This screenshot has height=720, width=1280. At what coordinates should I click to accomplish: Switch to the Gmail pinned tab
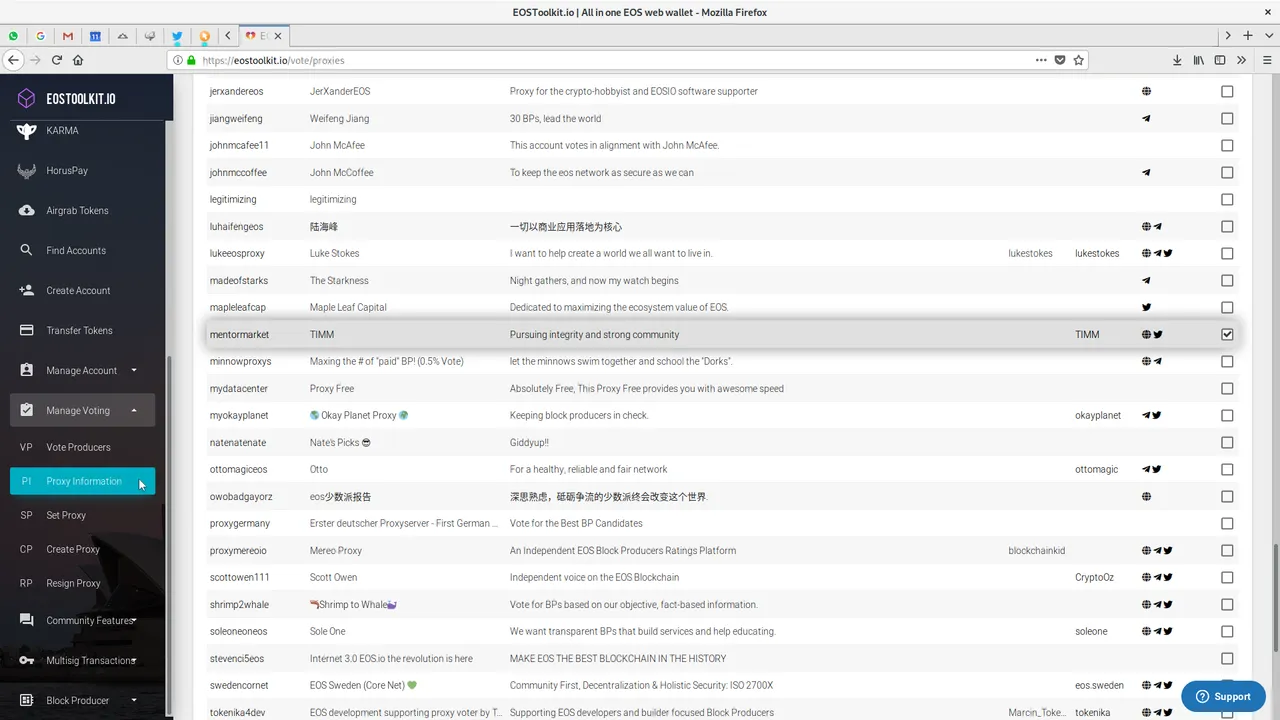point(68,35)
